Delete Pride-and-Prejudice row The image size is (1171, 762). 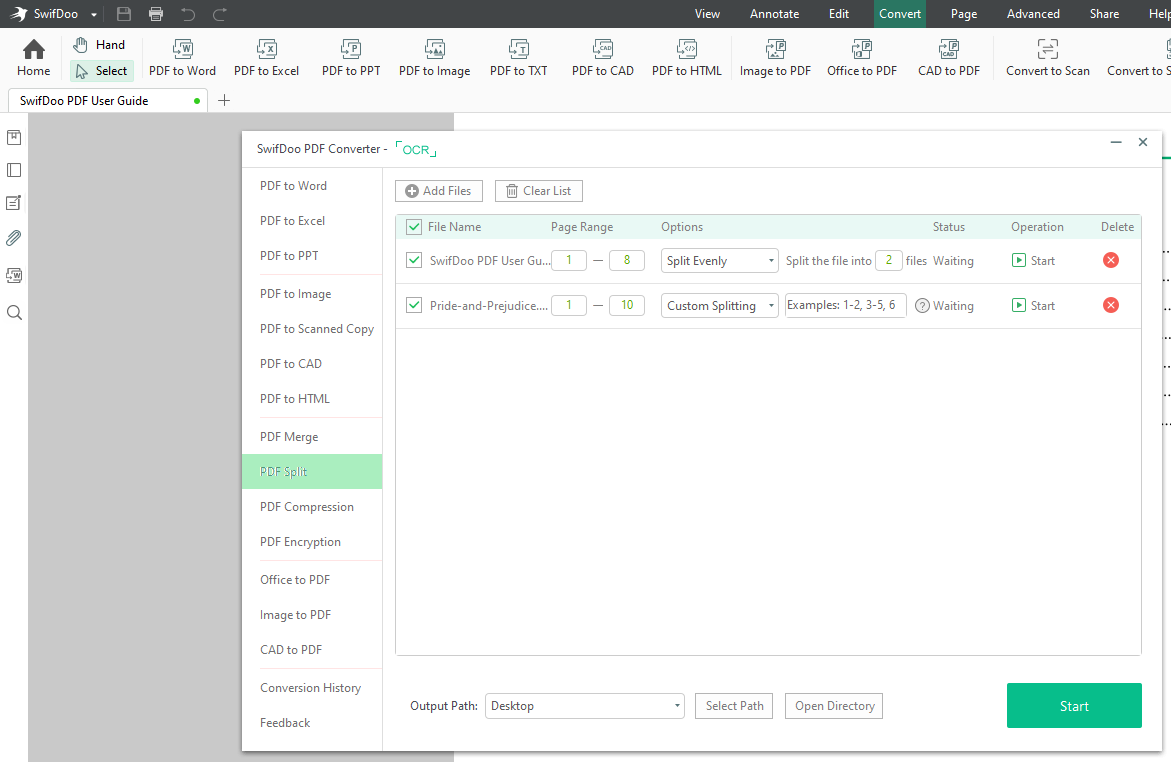[x=1111, y=305]
